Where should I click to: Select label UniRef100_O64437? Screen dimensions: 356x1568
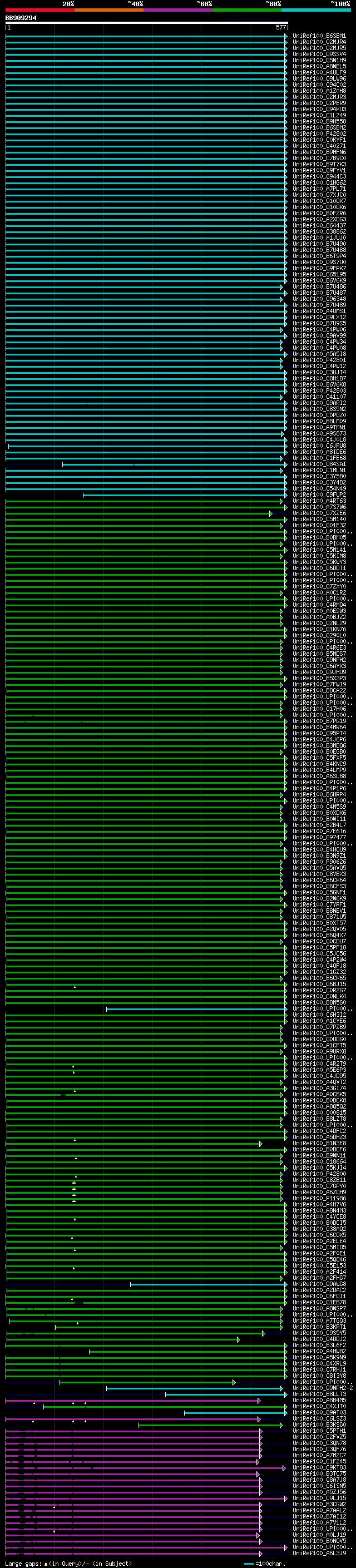click(319, 225)
